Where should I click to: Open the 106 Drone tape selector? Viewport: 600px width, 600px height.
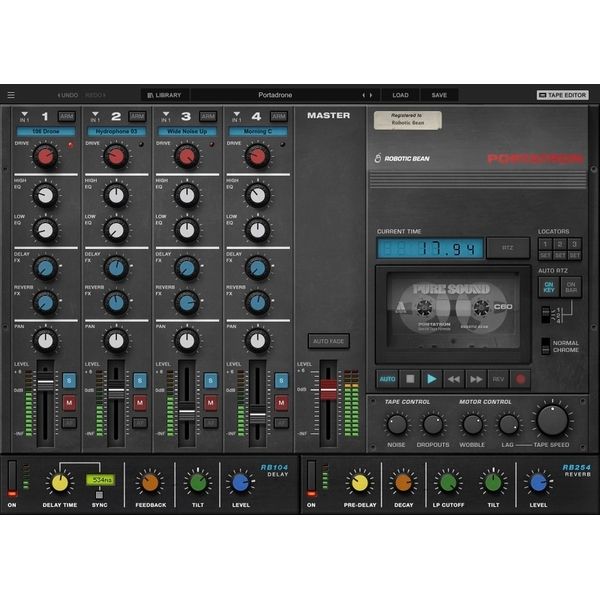point(46,132)
